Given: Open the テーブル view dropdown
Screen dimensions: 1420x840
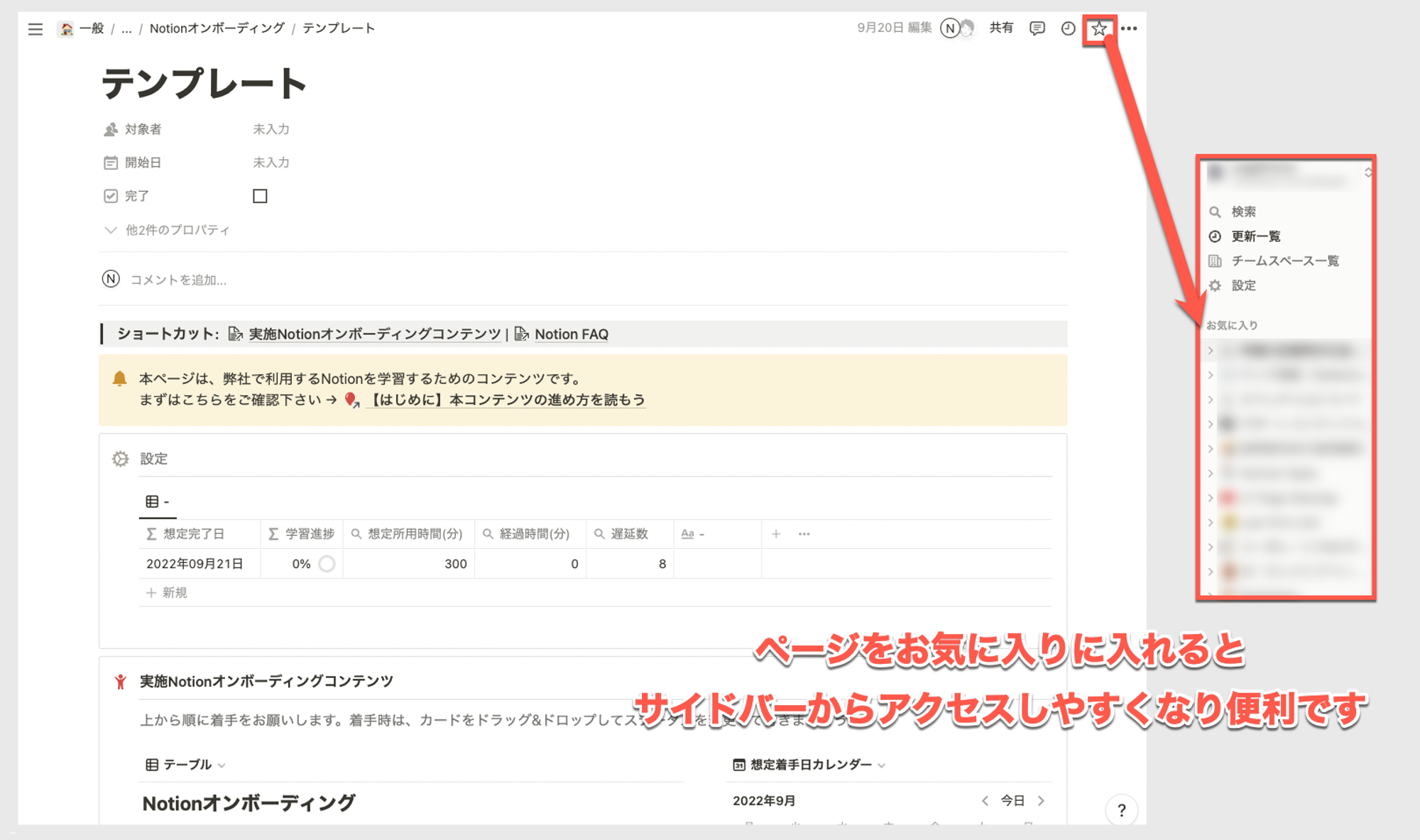Looking at the screenshot, I should tap(186, 765).
